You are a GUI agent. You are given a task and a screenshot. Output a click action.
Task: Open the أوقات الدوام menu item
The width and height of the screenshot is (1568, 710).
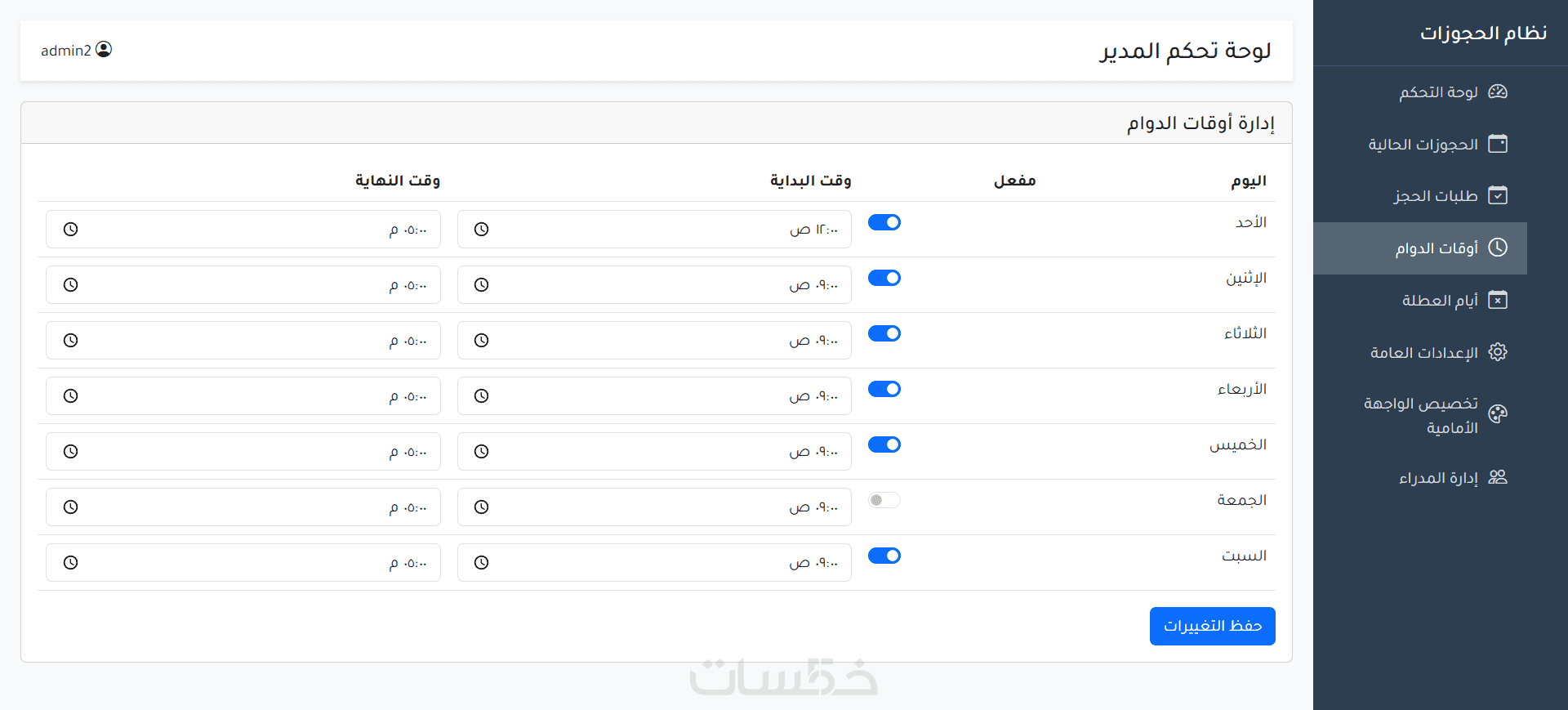1436,248
